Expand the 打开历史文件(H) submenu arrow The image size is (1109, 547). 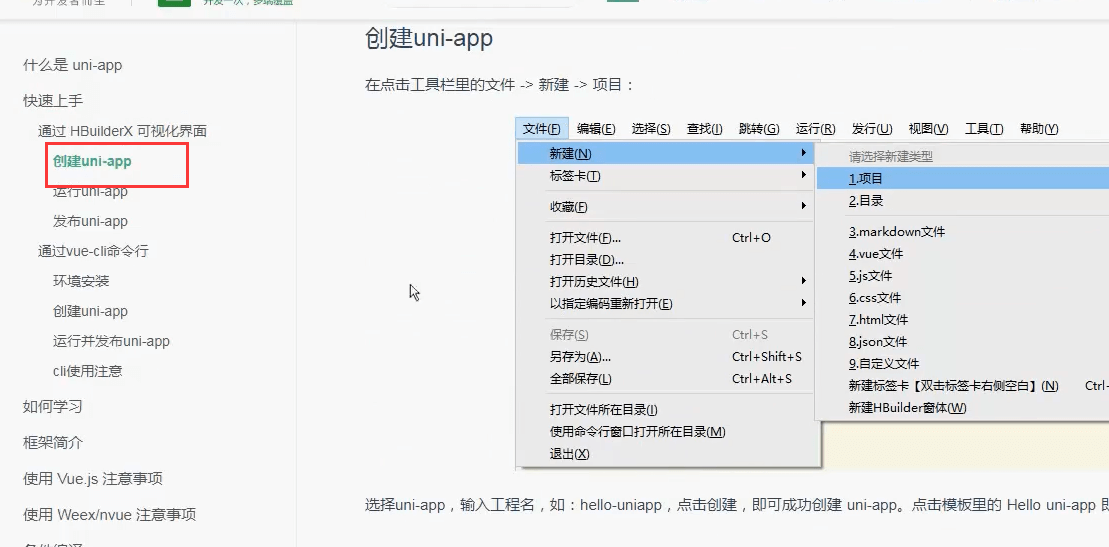[803, 281]
